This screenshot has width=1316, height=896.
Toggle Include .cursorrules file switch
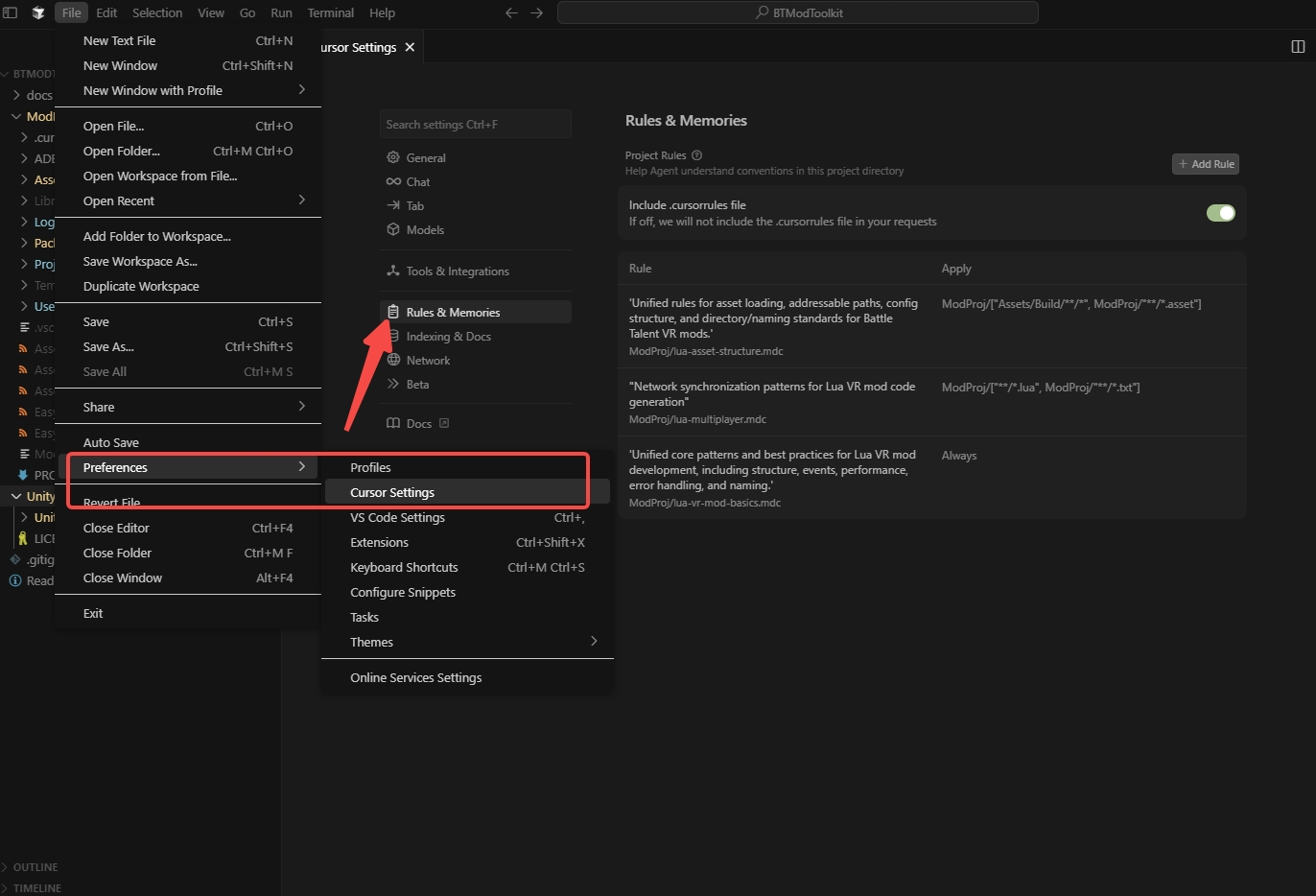[x=1220, y=213]
